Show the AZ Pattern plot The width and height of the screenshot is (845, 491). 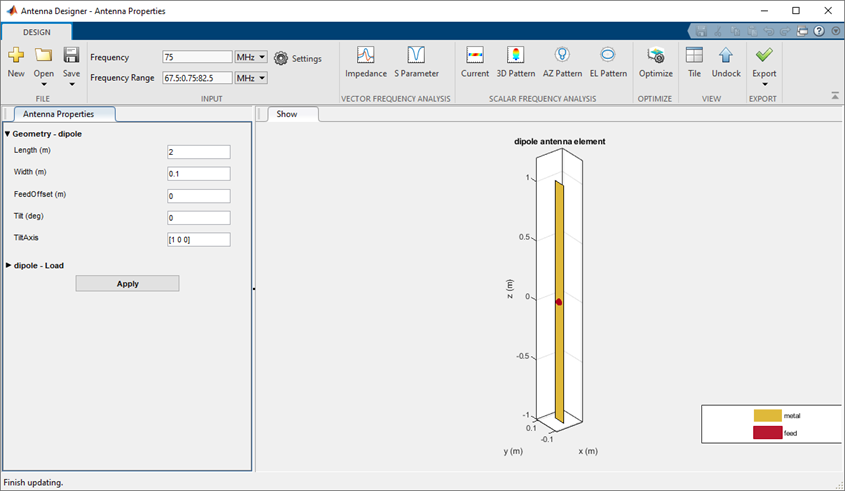[562, 56]
